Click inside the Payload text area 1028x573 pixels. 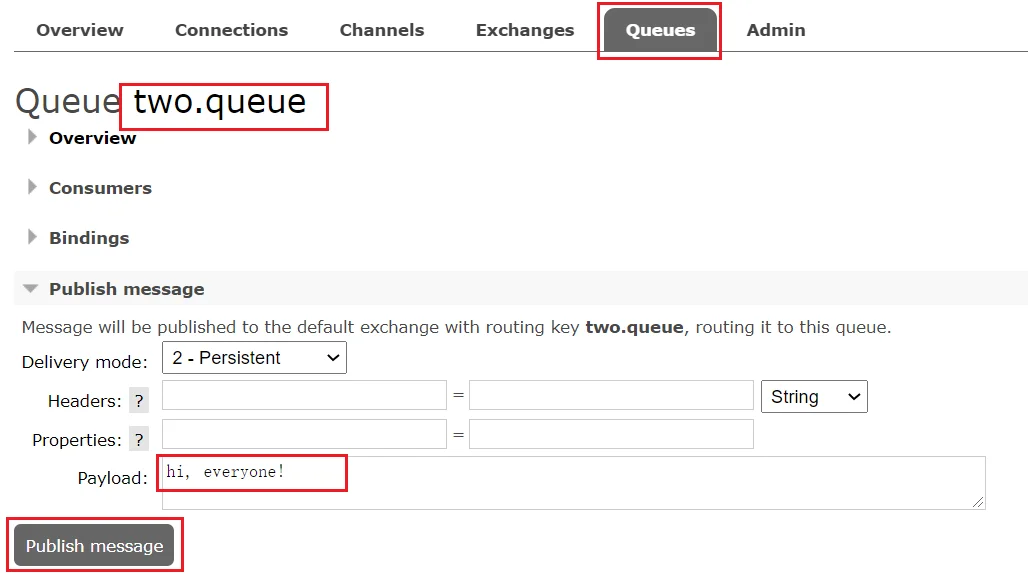[x=574, y=483]
